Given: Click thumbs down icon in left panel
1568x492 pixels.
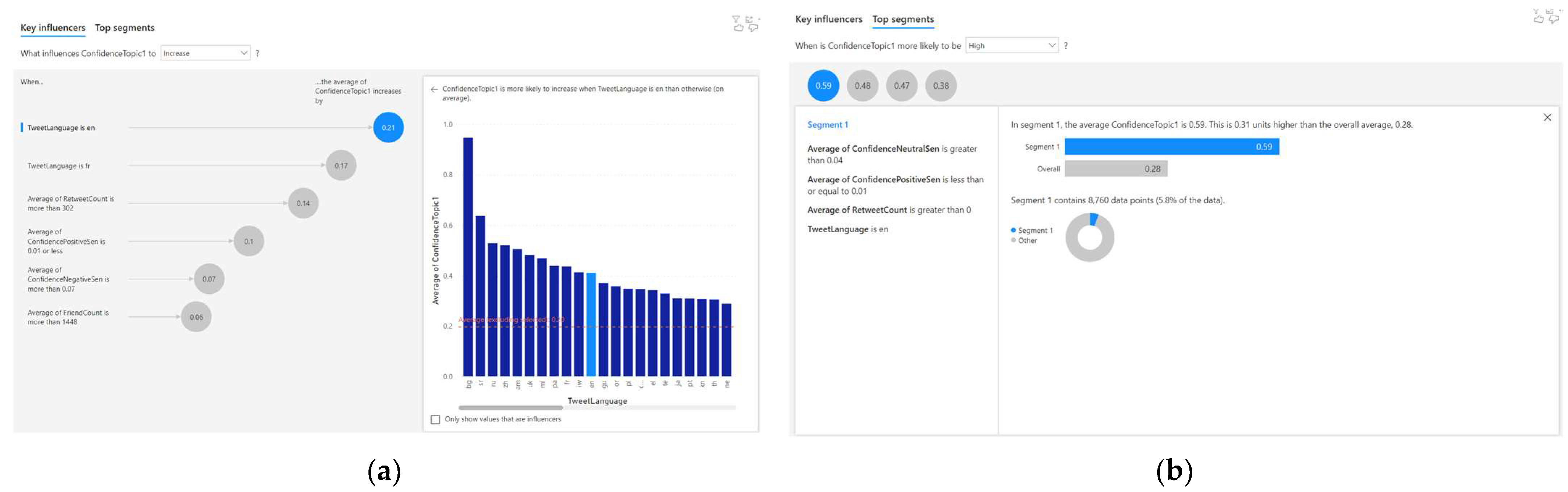Looking at the screenshot, I should [753, 28].
